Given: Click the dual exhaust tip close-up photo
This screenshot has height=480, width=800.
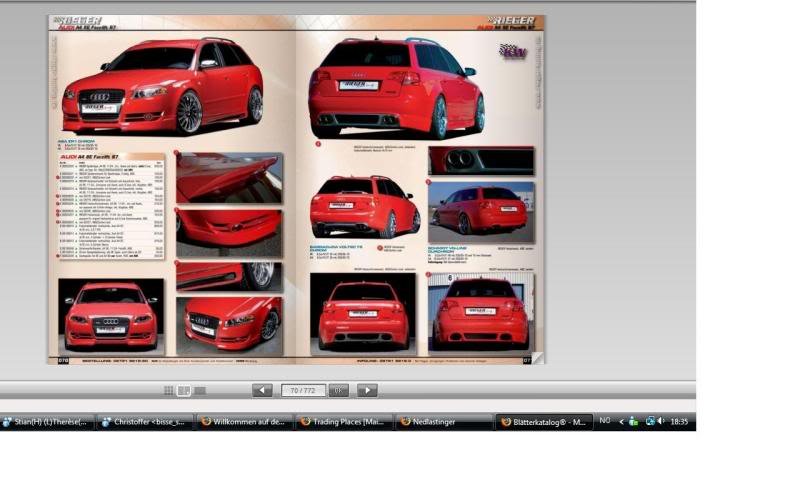Looking at the screenshot, I should [x=480, y=160].
